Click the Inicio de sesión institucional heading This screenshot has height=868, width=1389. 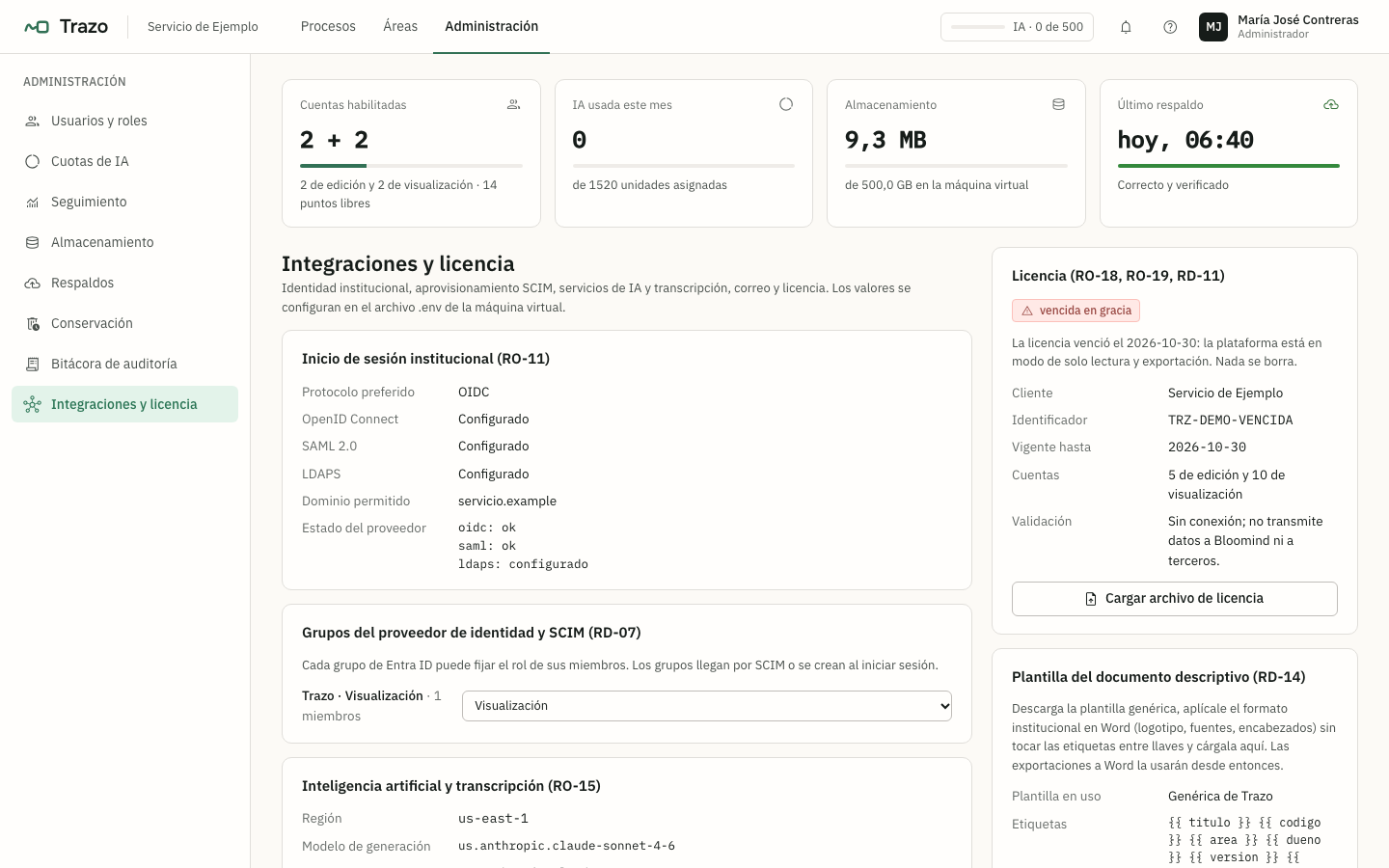[x=425, y=359]
